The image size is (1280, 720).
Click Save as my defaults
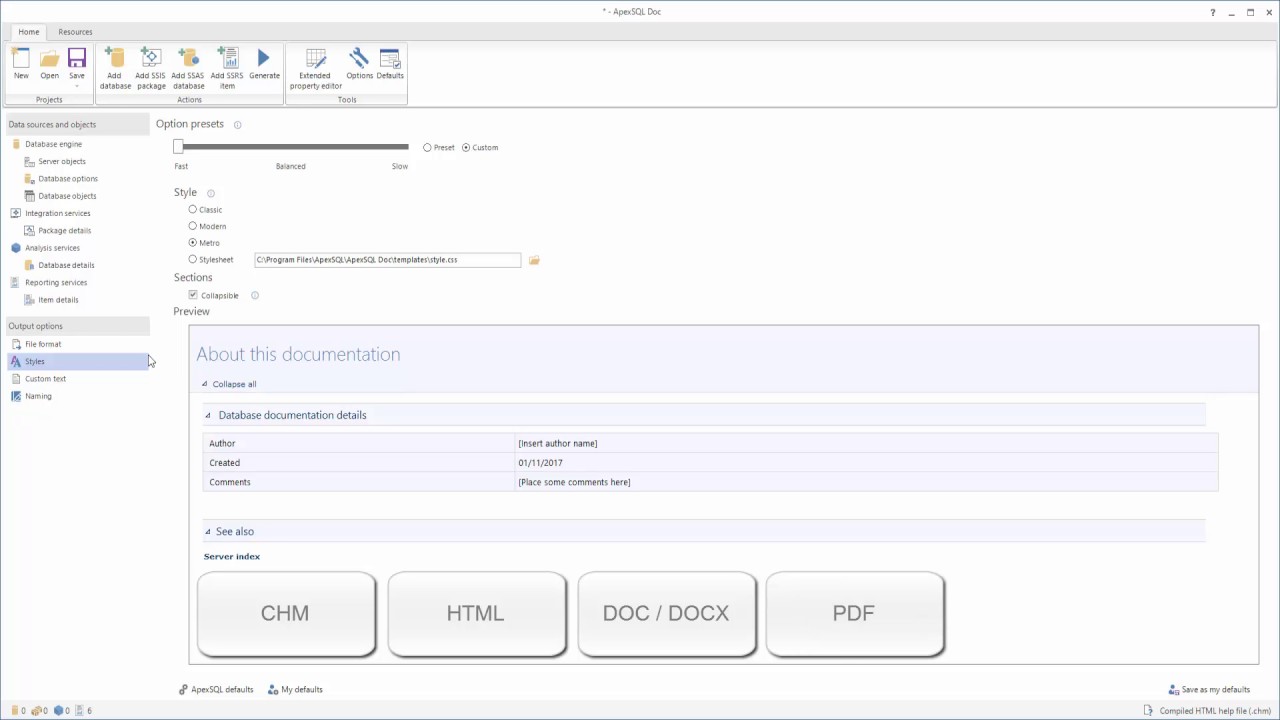[x=1209, y=690]
